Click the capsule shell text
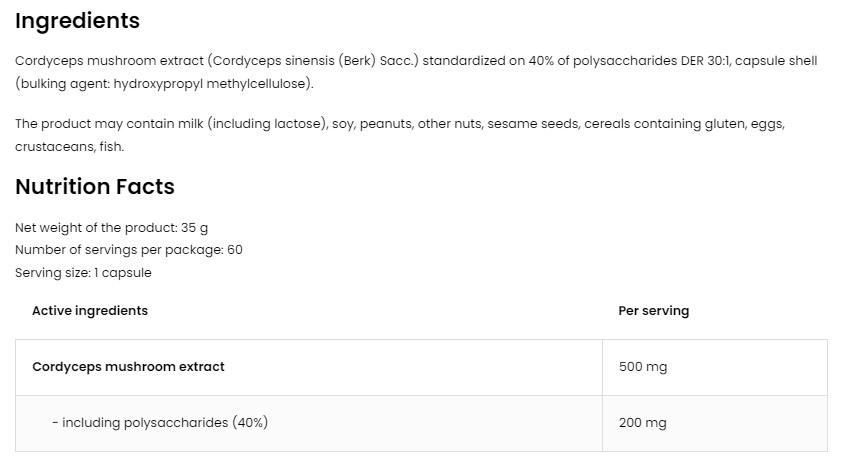Viewport: 842px width, 468px height. tap(776, 61)
